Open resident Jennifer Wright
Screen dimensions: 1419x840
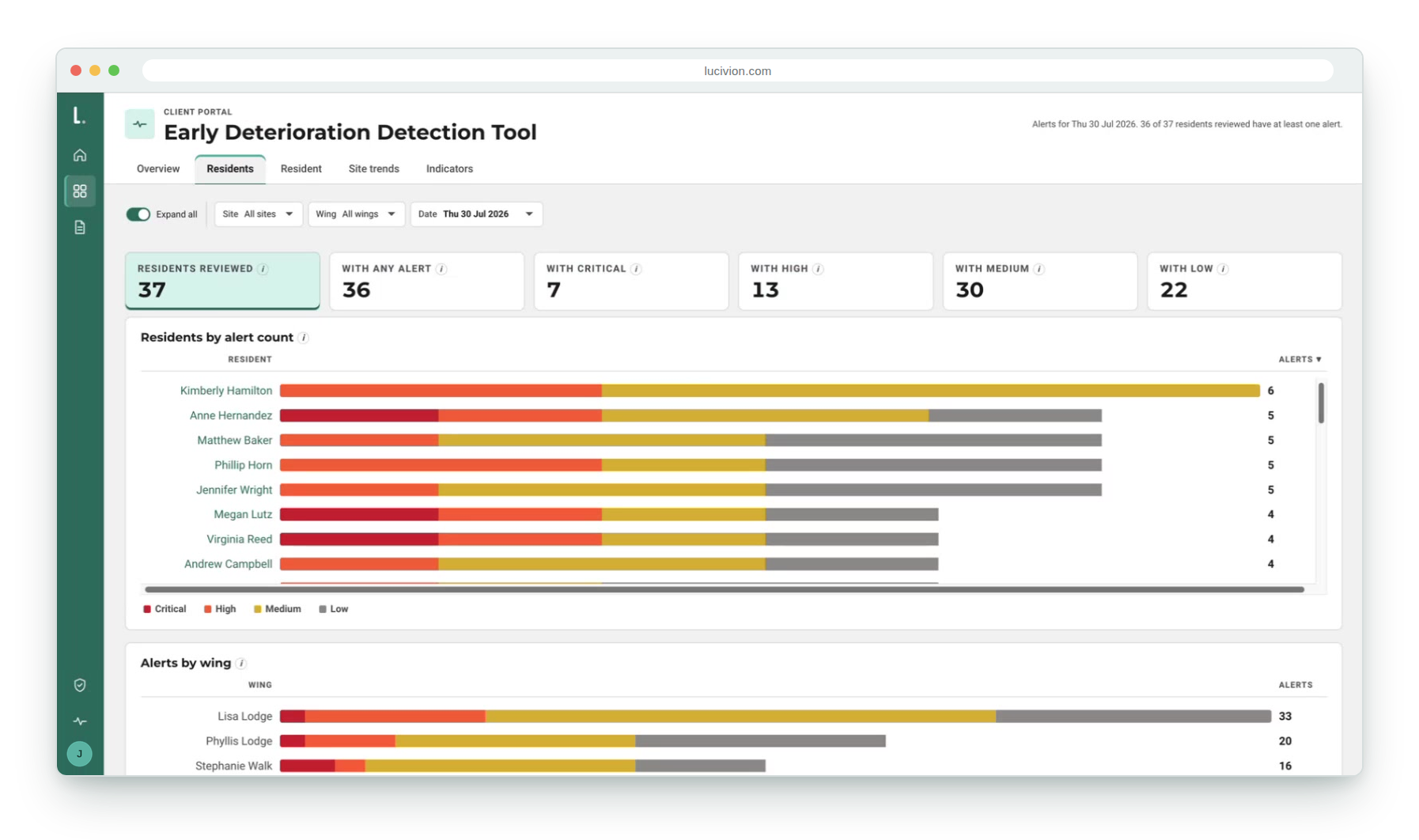(234, 490)
